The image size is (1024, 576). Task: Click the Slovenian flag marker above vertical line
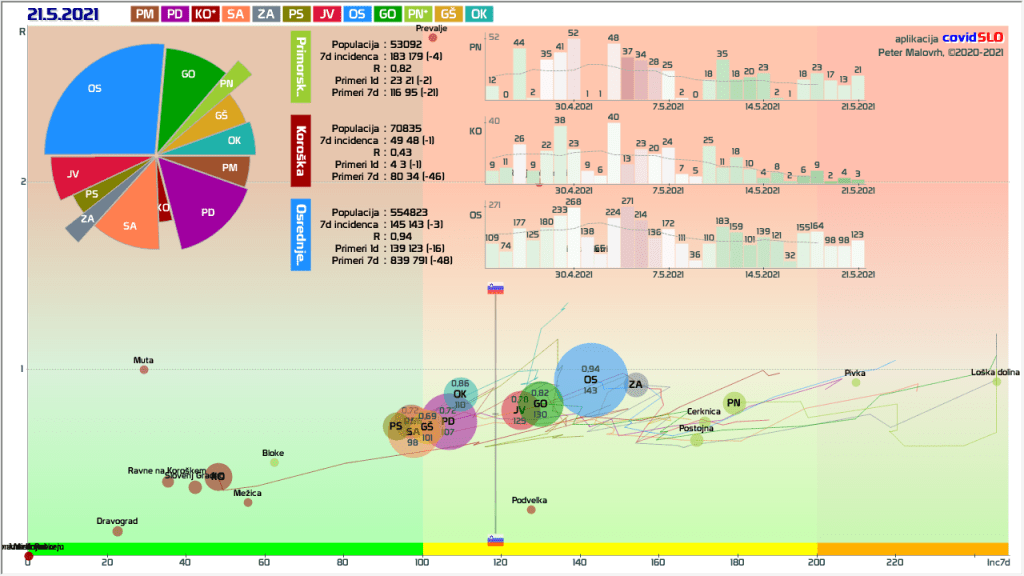click(495, 289)
